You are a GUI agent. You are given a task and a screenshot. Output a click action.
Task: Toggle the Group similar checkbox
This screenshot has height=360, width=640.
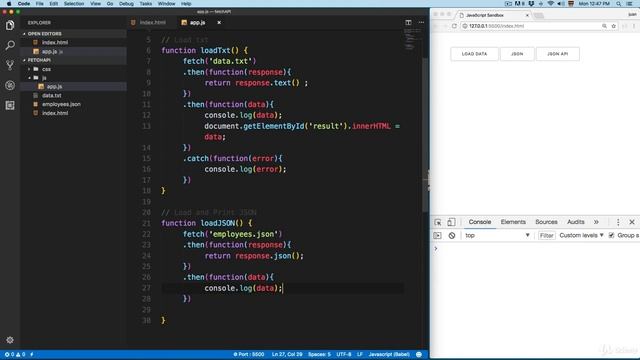(611, 236)
